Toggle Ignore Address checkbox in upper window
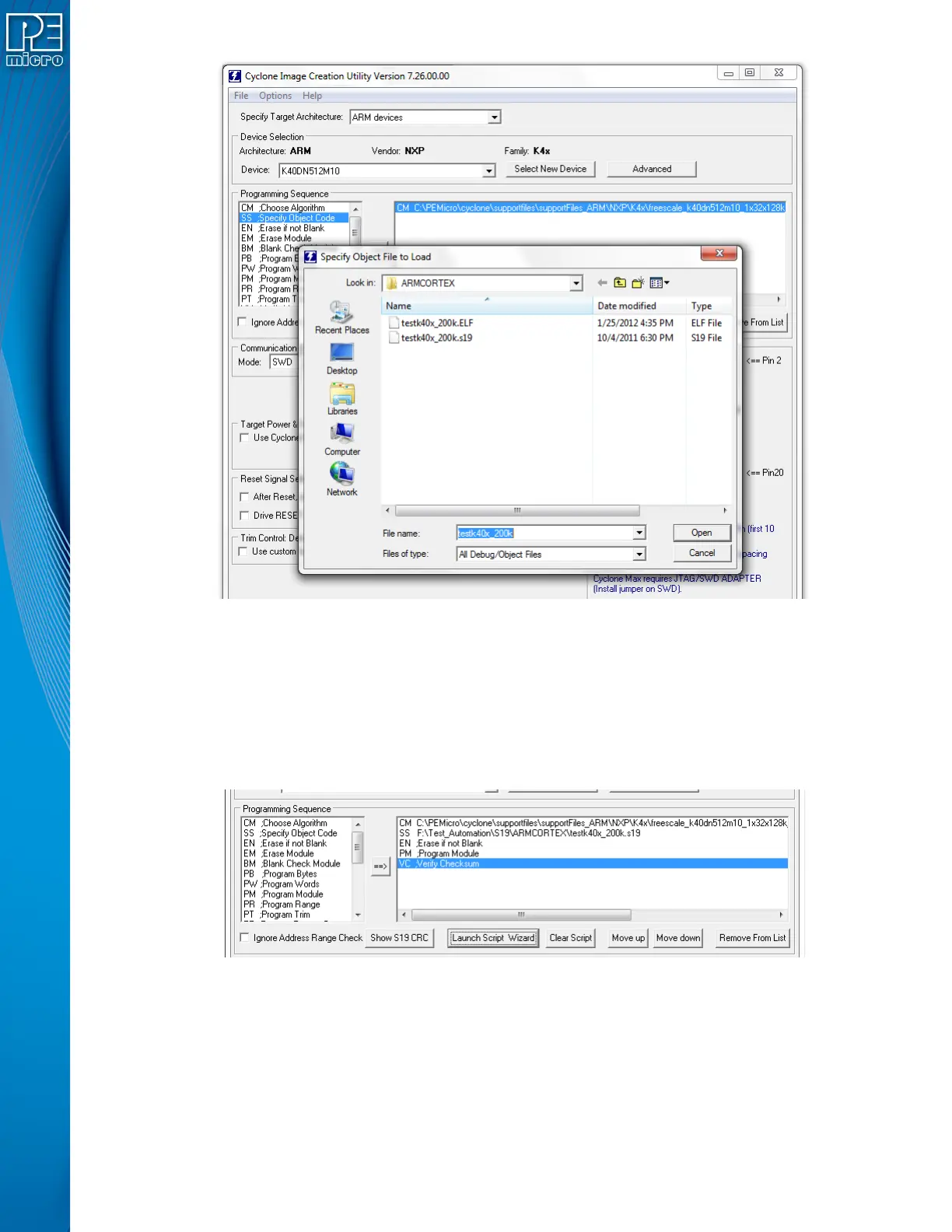Viewport: 952px width, 1232px height. [243, 322]
